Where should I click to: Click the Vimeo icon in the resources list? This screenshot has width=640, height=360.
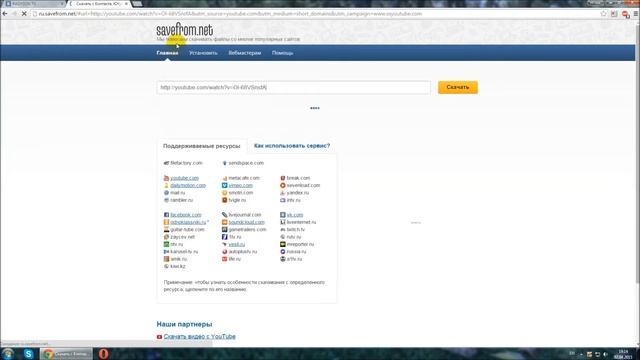[224, 185]
